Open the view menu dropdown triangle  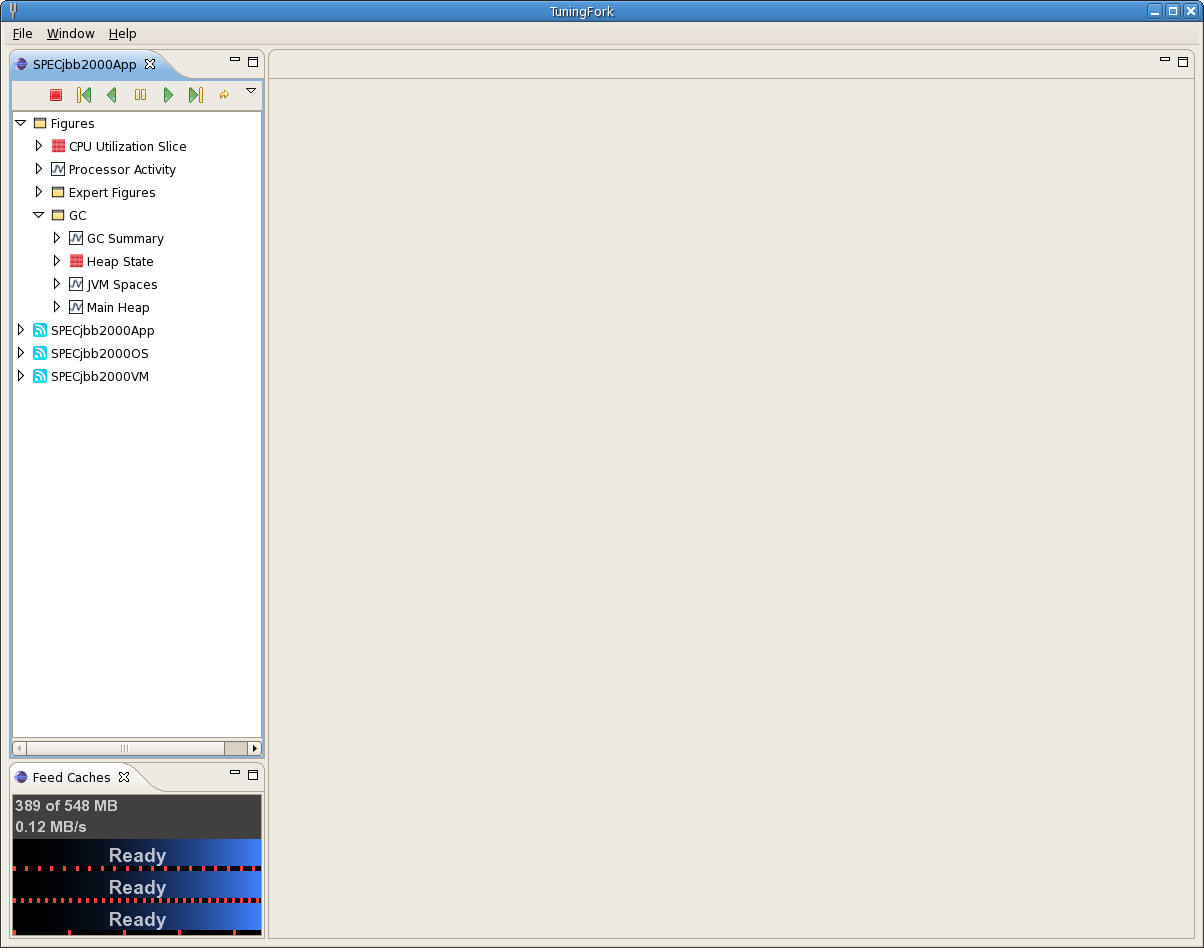click(251, 91)
